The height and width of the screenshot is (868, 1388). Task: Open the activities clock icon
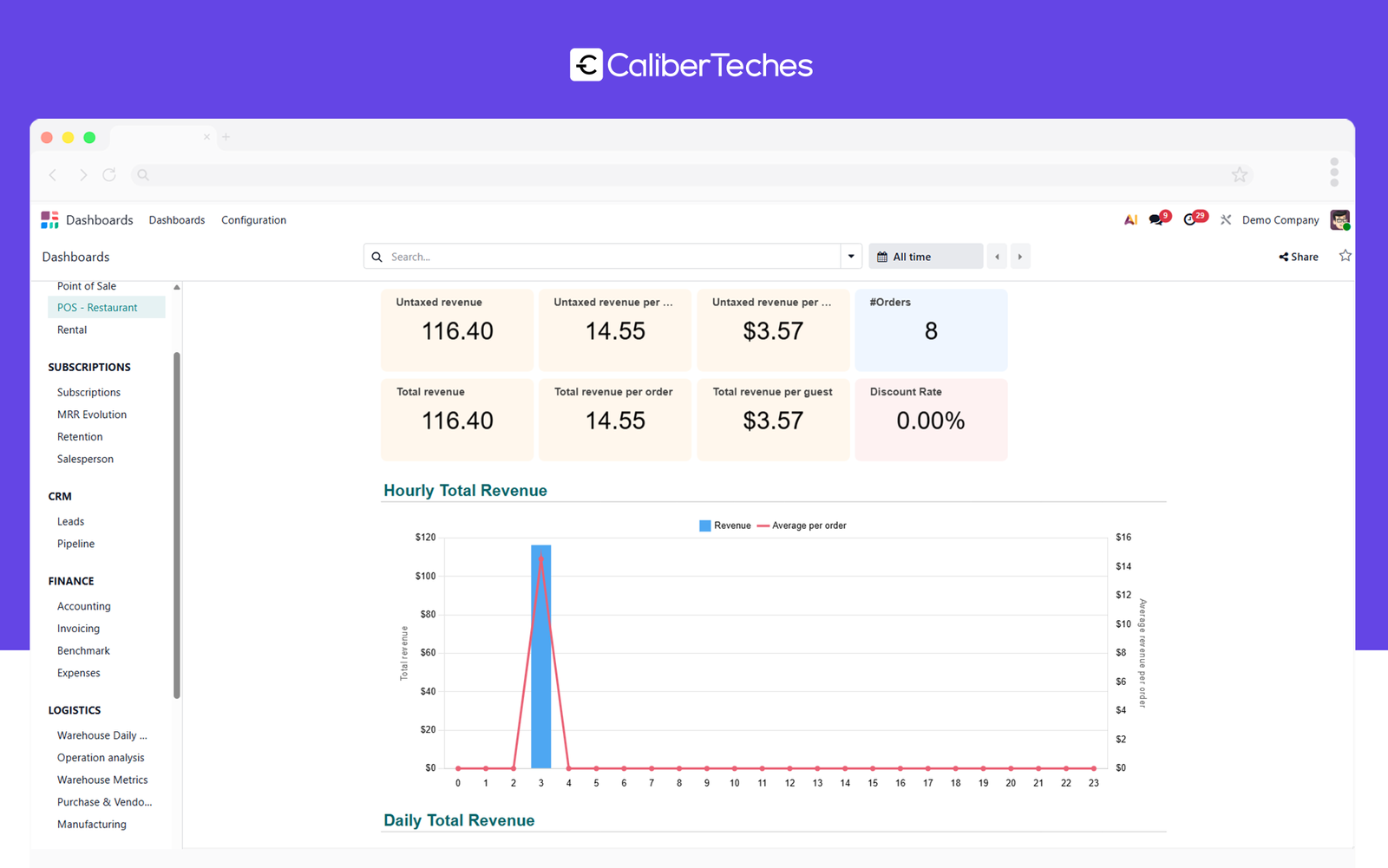(1191, 220)
